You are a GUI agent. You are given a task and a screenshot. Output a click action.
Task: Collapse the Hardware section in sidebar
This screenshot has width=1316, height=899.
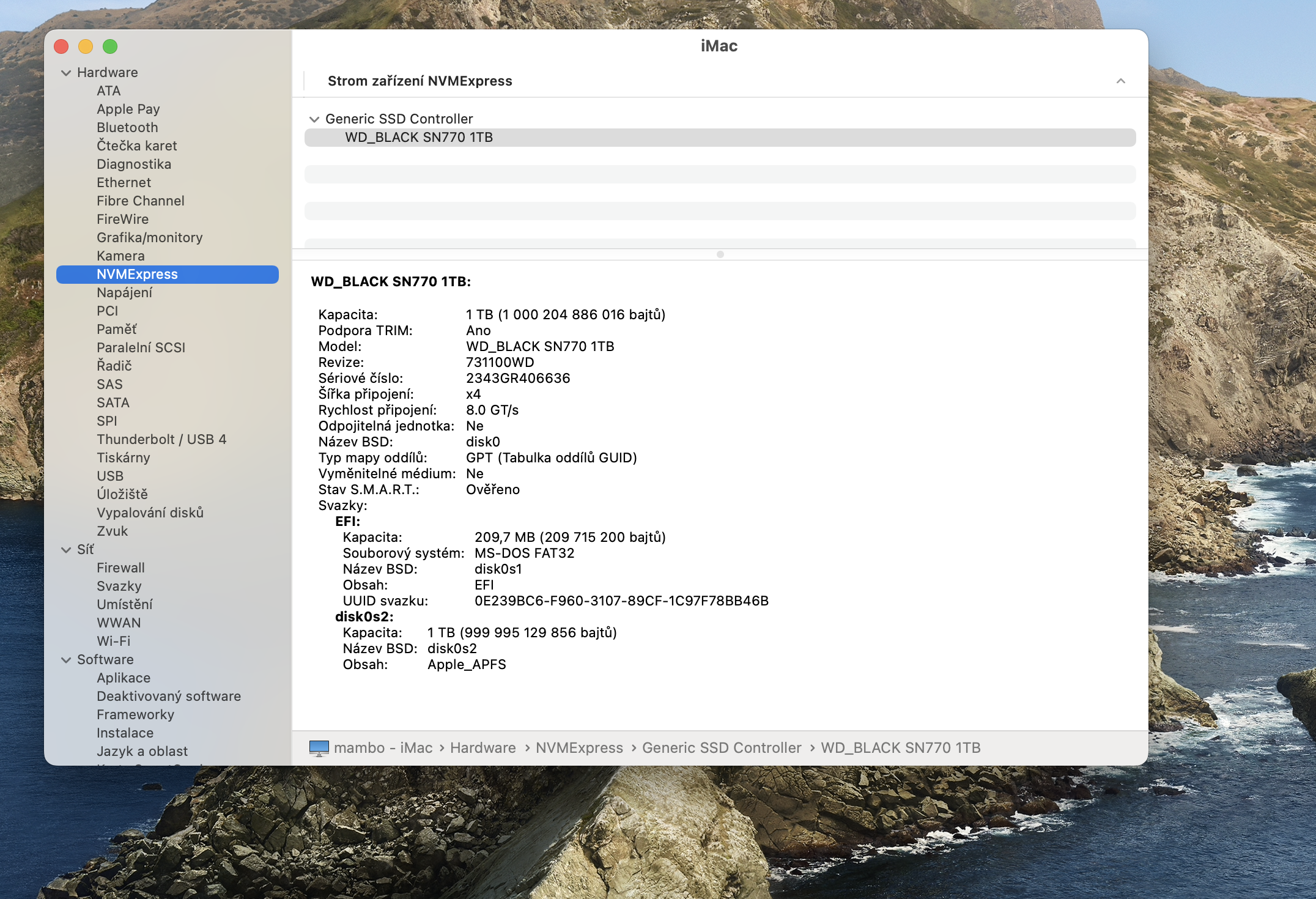tap(66, 73)
